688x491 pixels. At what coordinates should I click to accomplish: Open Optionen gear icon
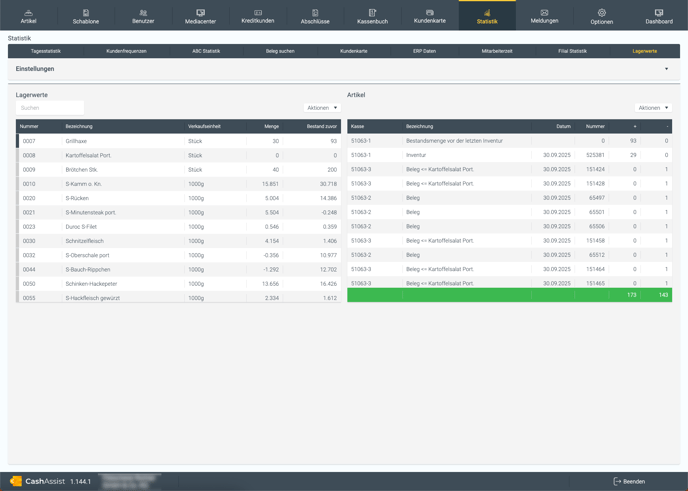pos(601,13)
